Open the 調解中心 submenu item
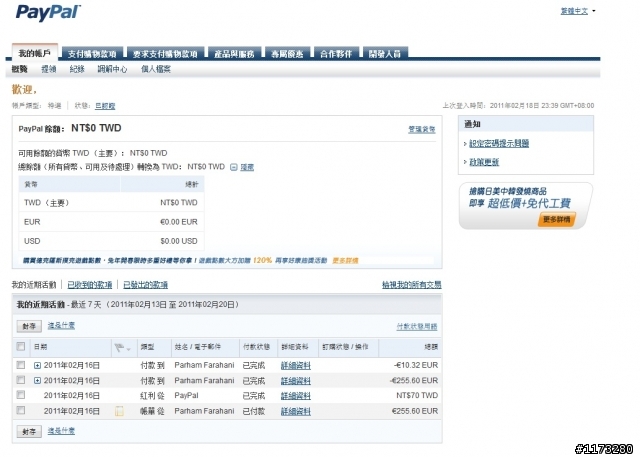This screenshot has width=640, height=457. pos(112,69)
